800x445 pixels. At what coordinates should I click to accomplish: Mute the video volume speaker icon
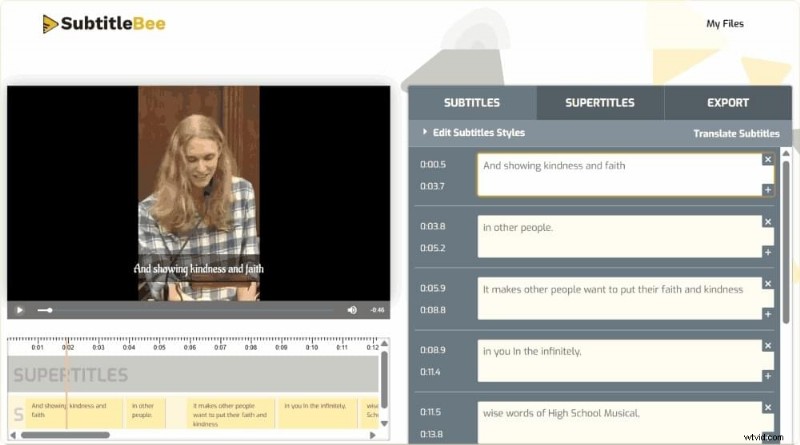pyautogui.click(x=352, y=310)
